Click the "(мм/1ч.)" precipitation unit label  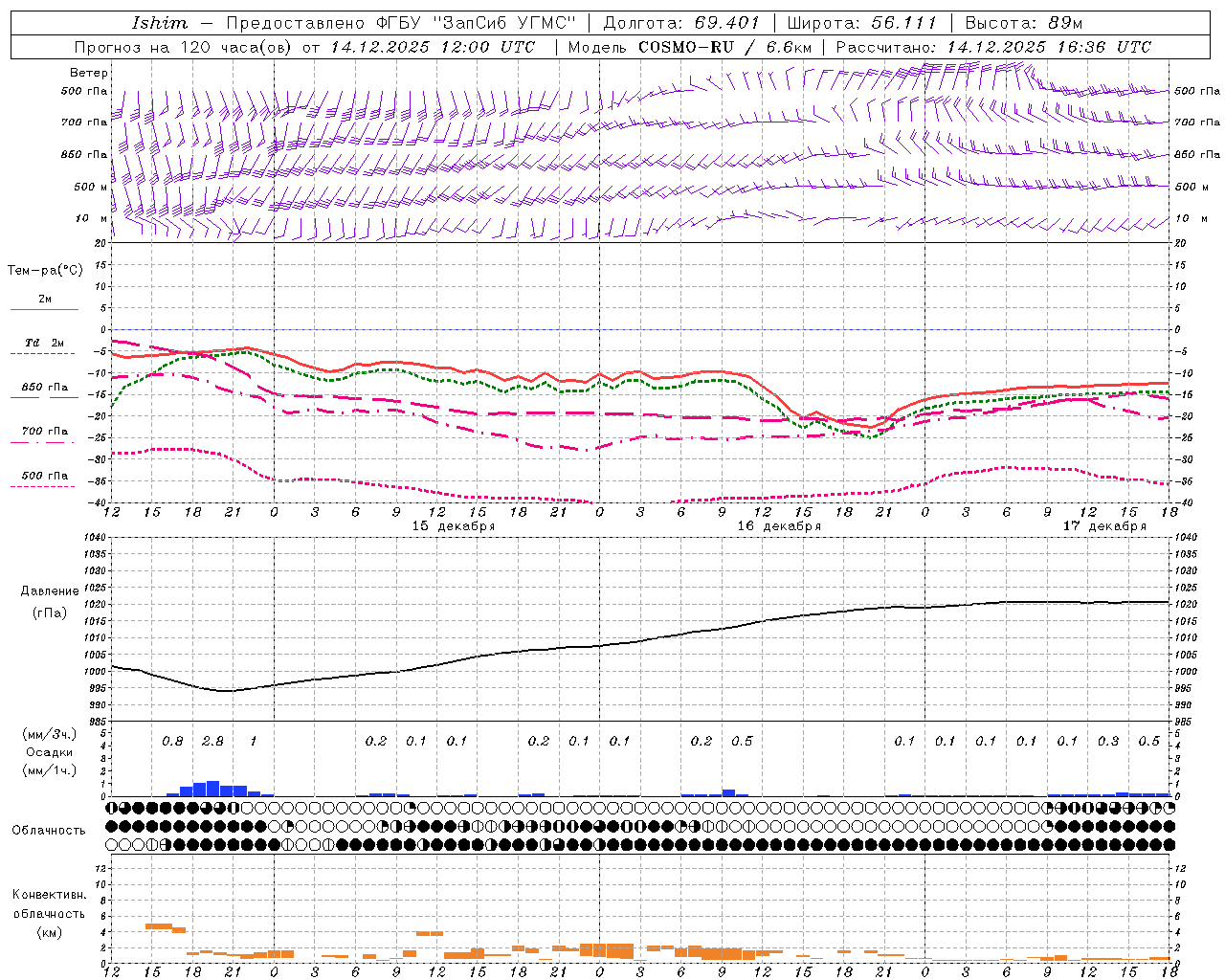[50, 770]
